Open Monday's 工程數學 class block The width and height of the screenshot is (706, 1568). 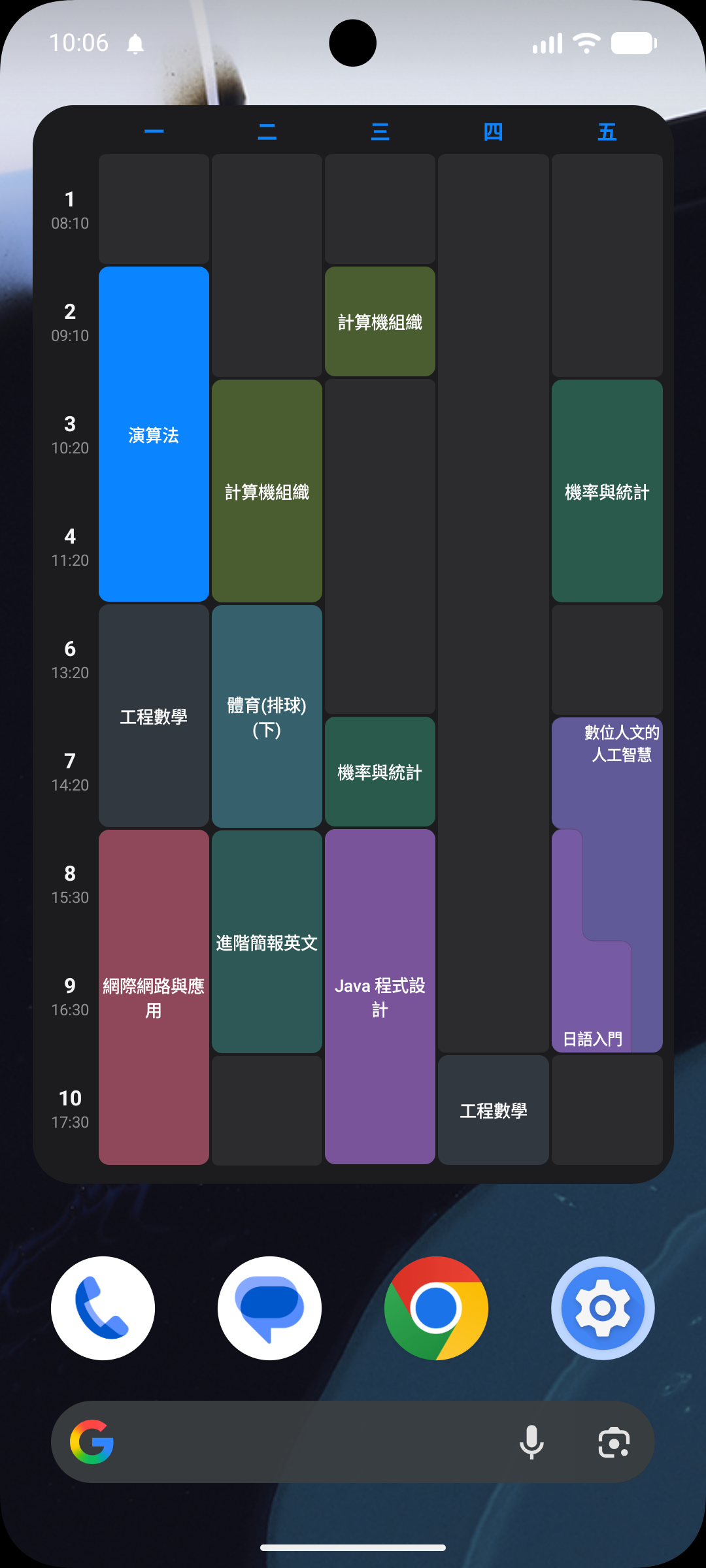point(154,716)
